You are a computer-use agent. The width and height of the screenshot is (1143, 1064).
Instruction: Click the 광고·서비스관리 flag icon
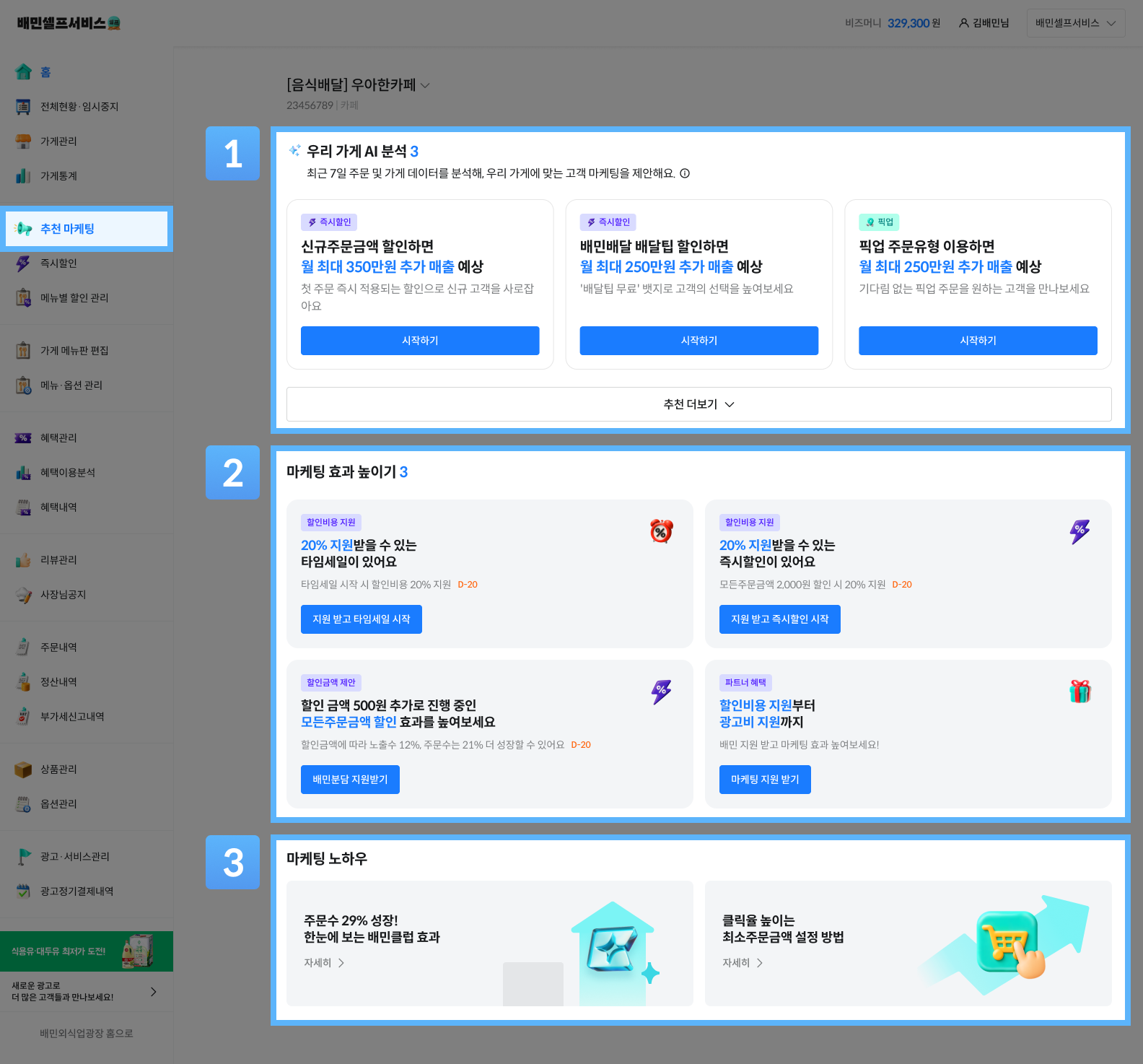pyautogui.click(x=24, y=857)
